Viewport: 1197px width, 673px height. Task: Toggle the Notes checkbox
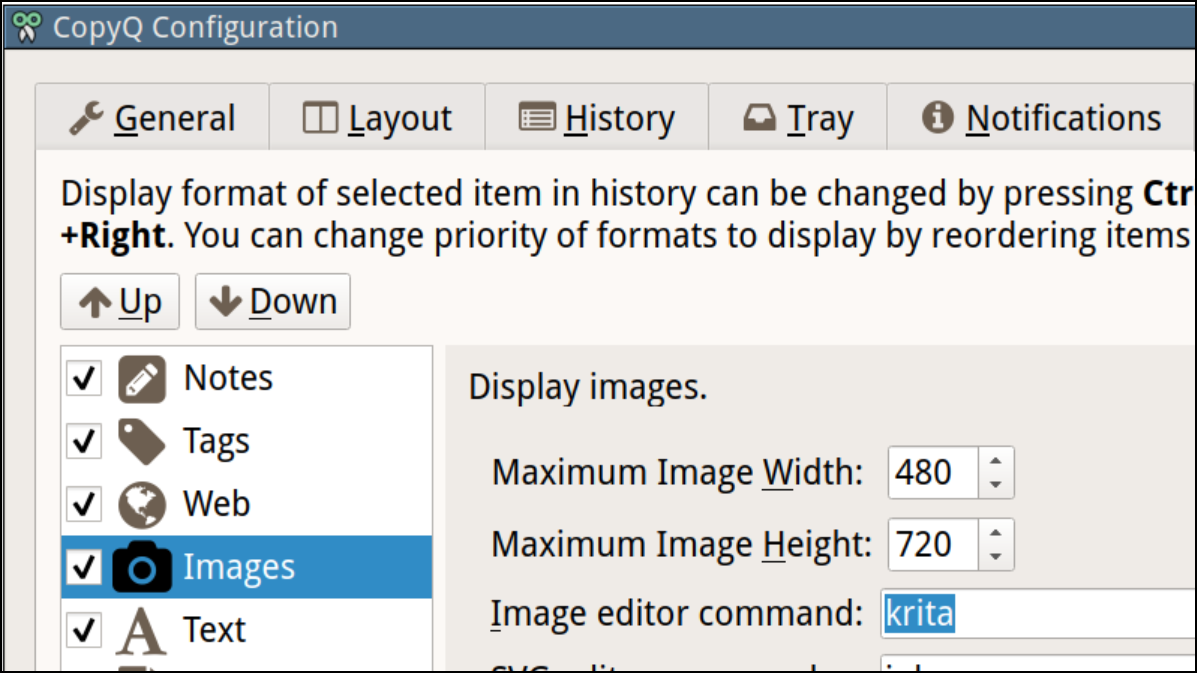84,378
